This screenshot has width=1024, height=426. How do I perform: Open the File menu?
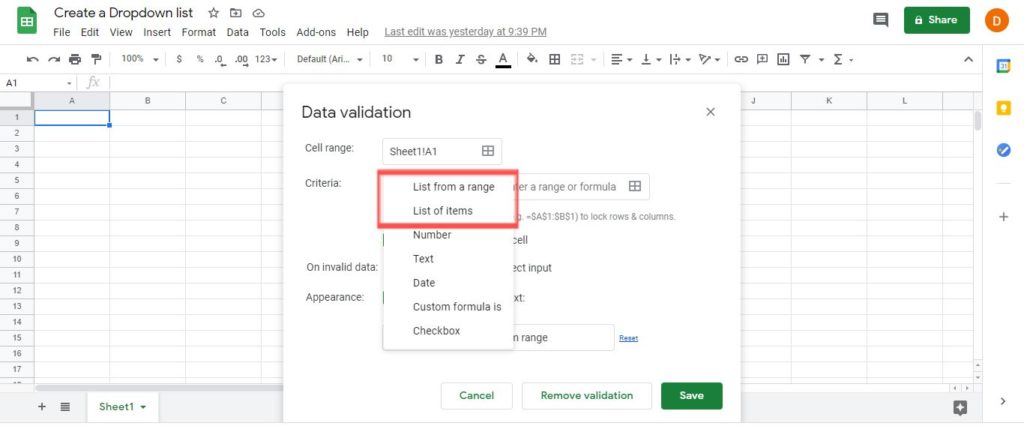[x=61, y=32]
